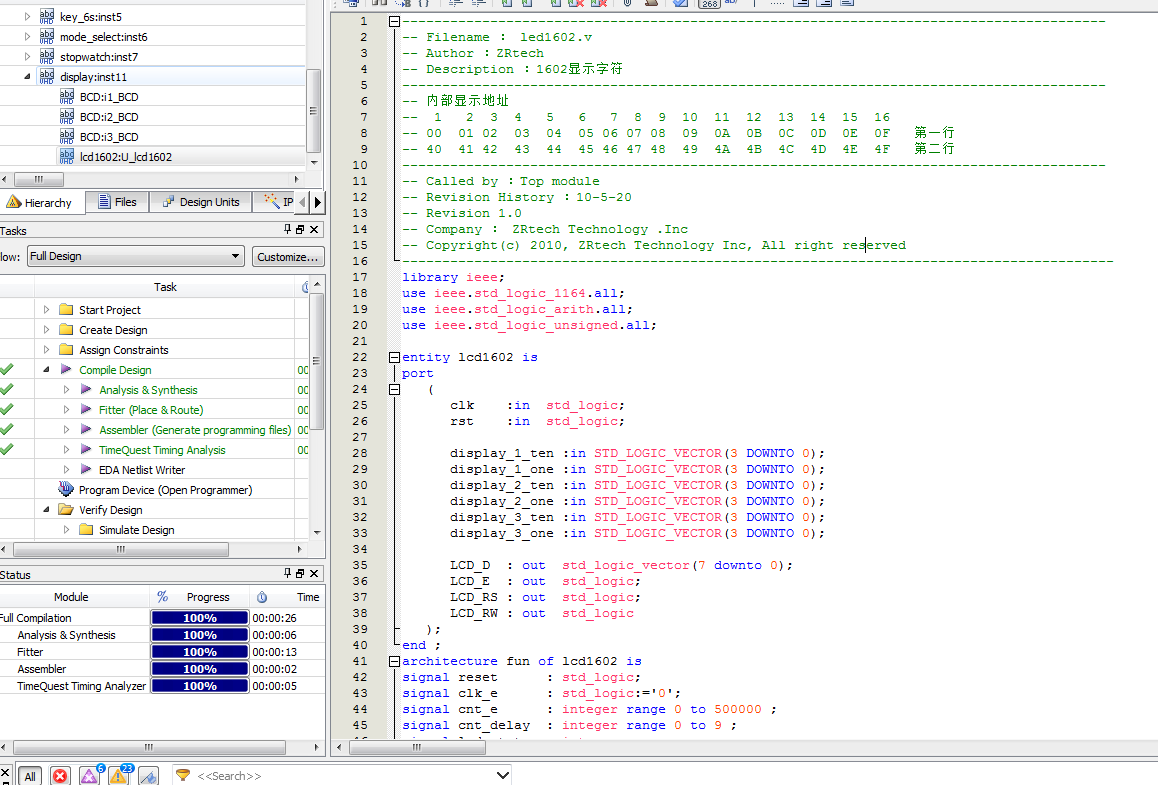Click the entity icon beside lcd1602:U_lcd1602
The height and width of the screenshot is (785, 1158).
tap(66, 156)
